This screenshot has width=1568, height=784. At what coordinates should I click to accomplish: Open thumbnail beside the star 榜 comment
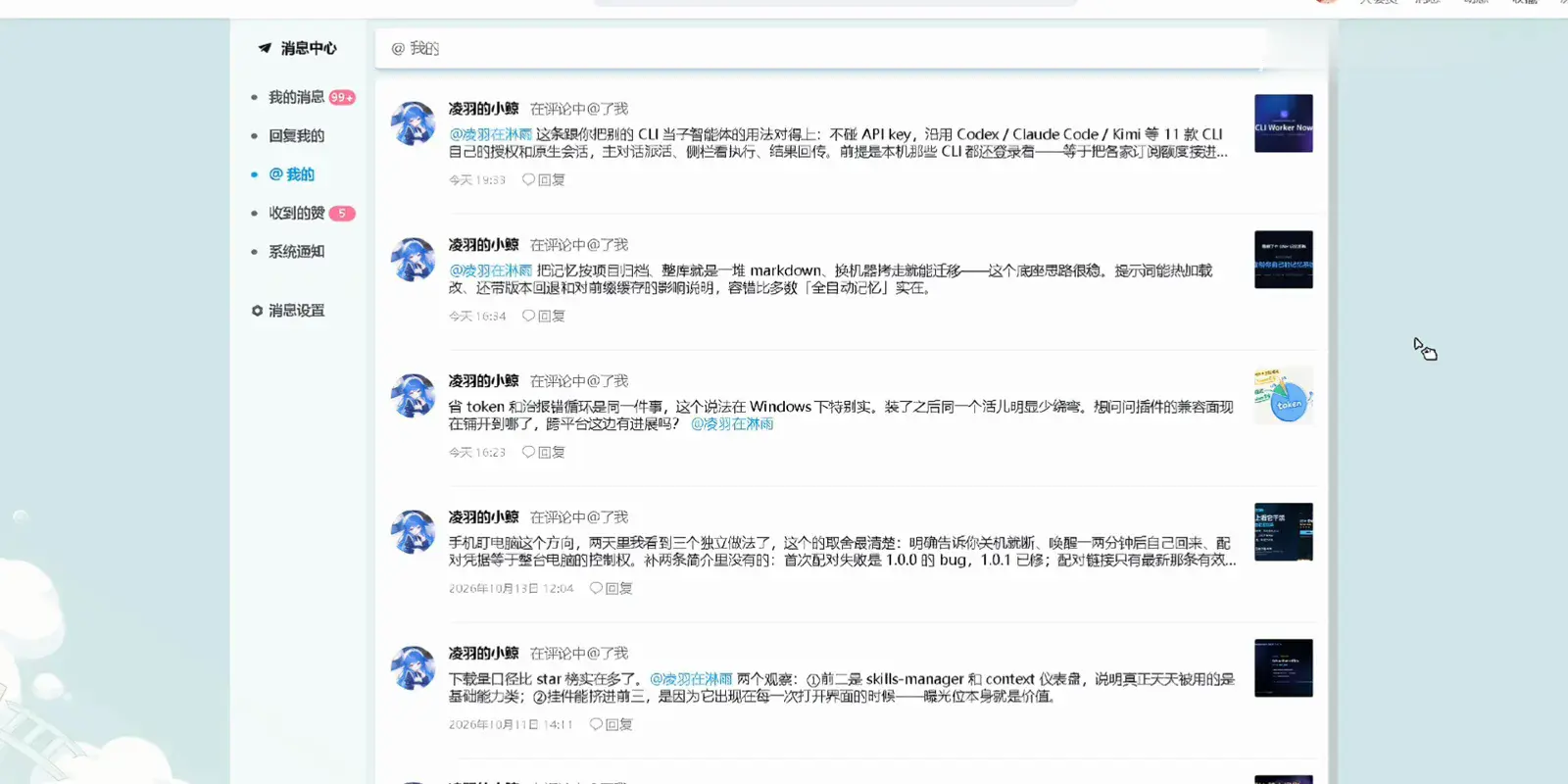[1284, 668]
